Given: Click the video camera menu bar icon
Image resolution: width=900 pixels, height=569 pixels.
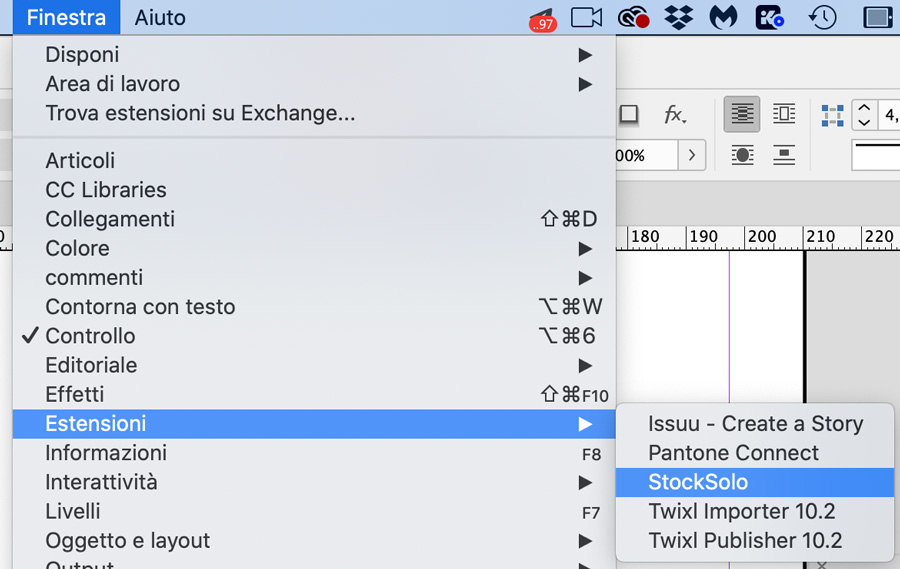Looking at the screenshot, I should coord(587,18).
